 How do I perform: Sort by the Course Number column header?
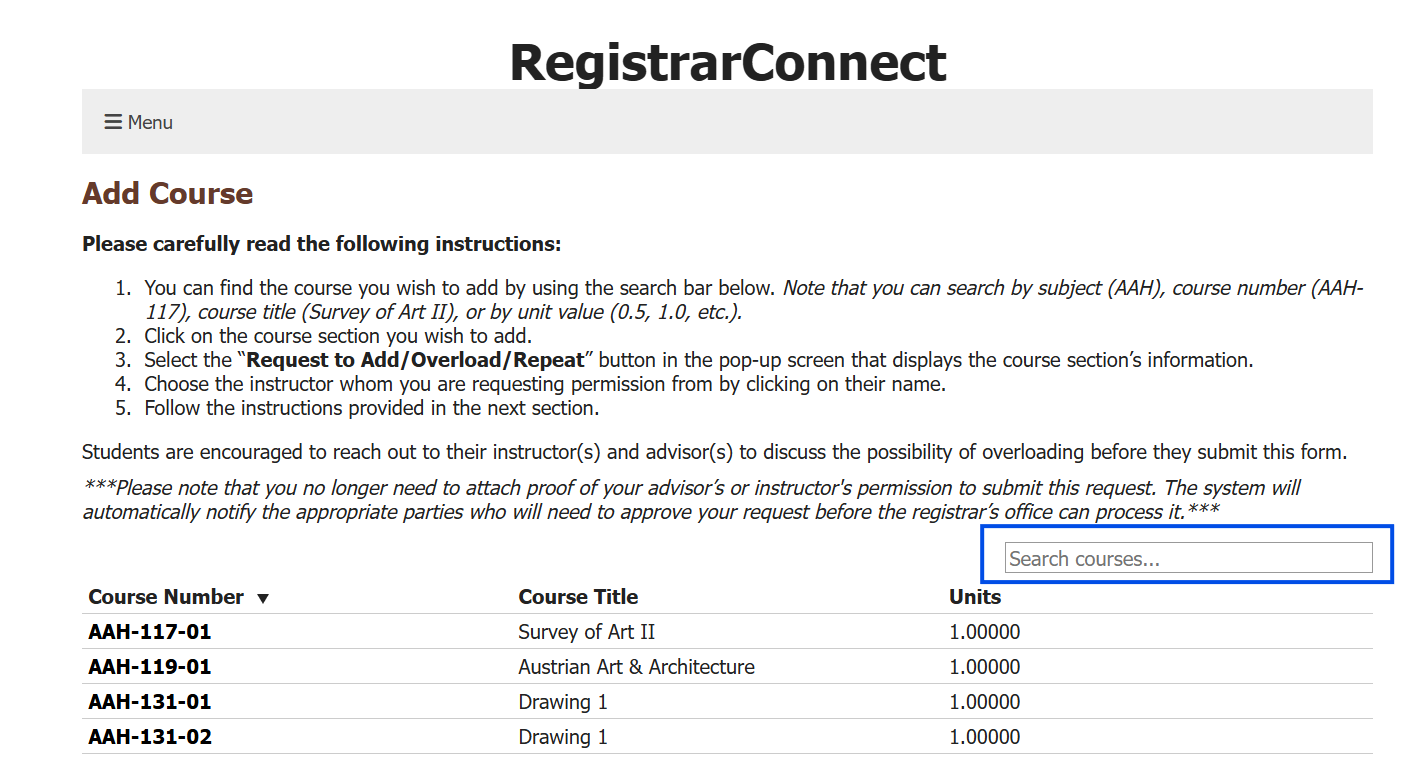tap(166, 597)
